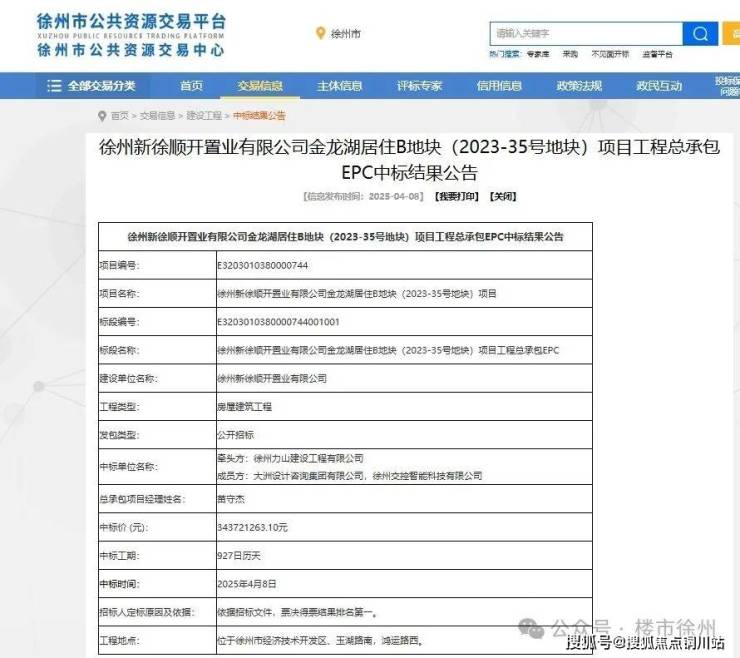Click 依据招标文件 award reason text

point(297,612)
